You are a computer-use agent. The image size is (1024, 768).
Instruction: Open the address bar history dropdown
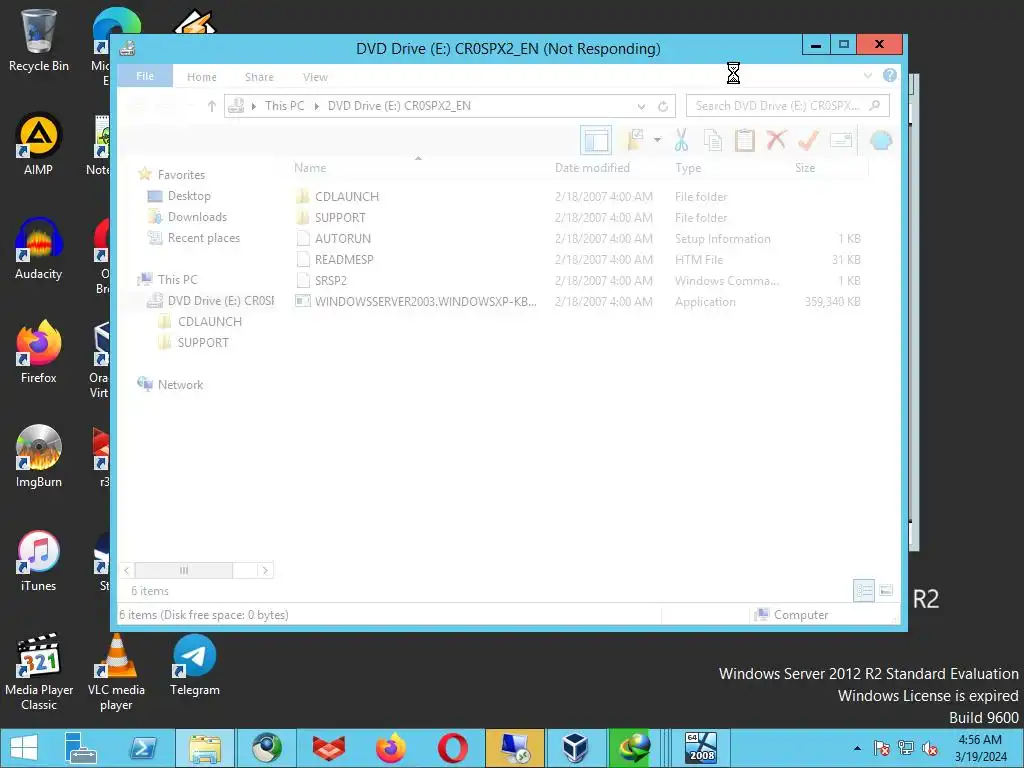click(x=641, y=106)
